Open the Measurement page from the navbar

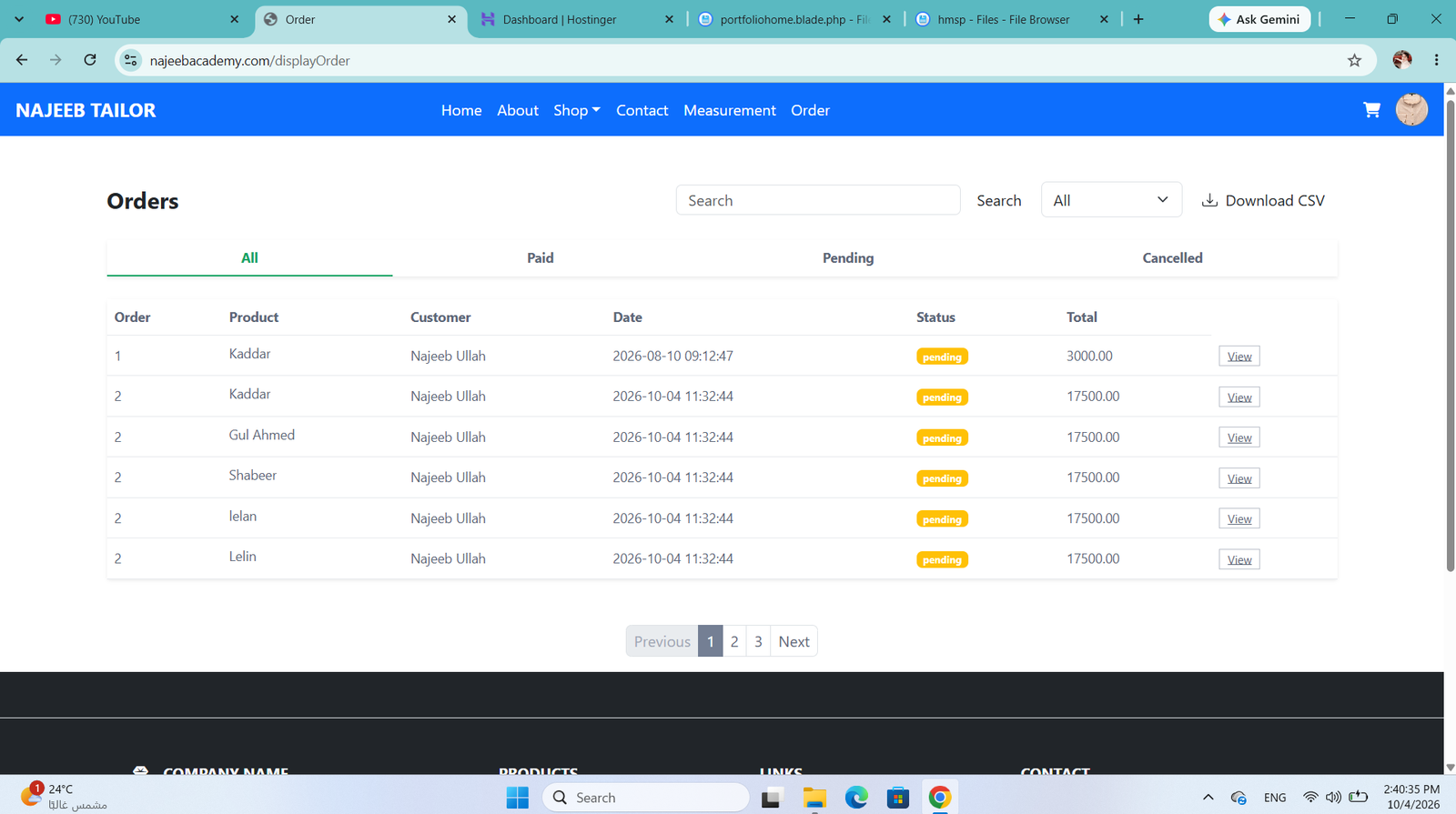pyautogui.click(x=730, y=110)
